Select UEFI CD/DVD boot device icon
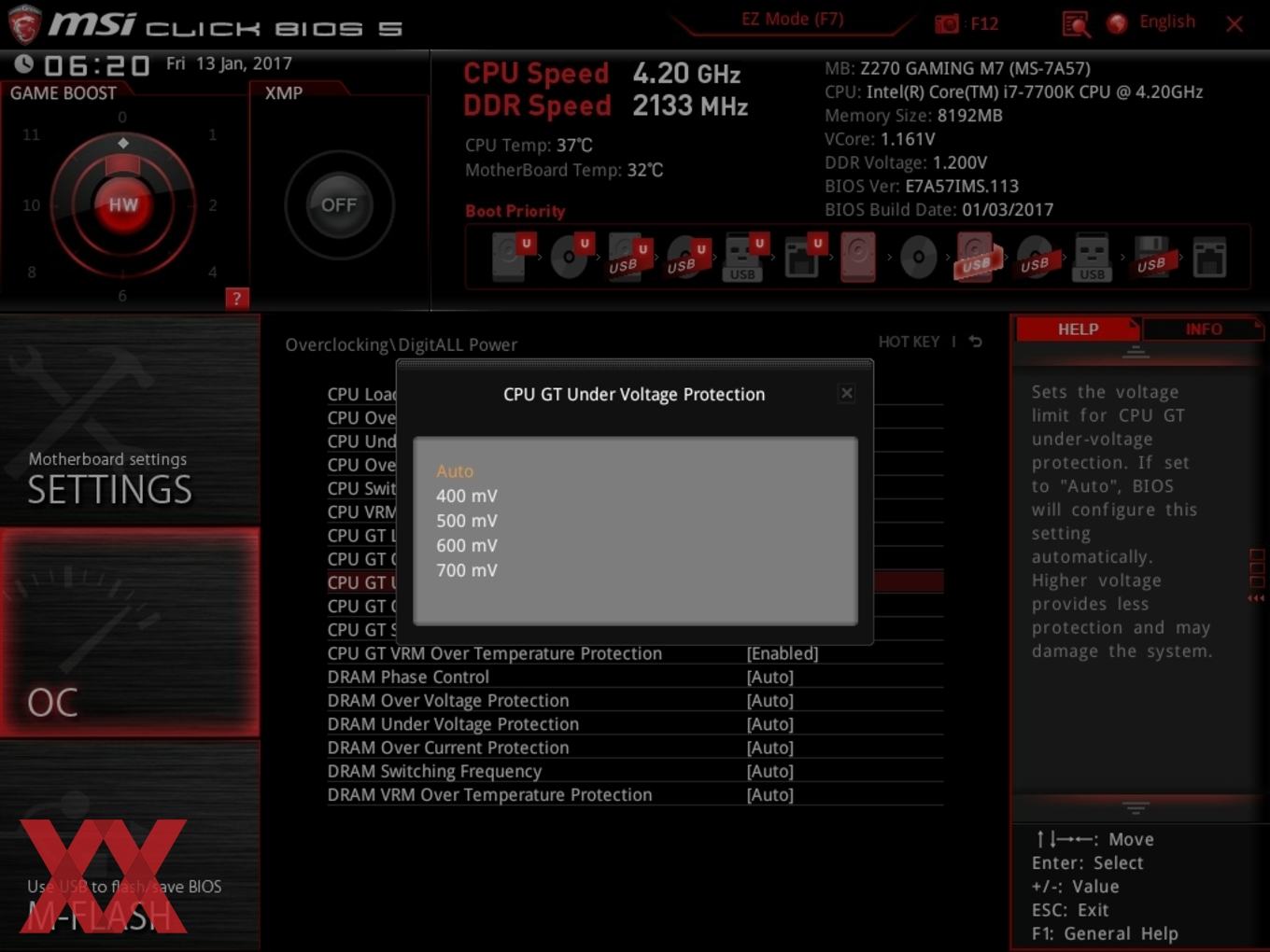The width and height of the screenshot is (1270, 952). [x=571, y=257]
